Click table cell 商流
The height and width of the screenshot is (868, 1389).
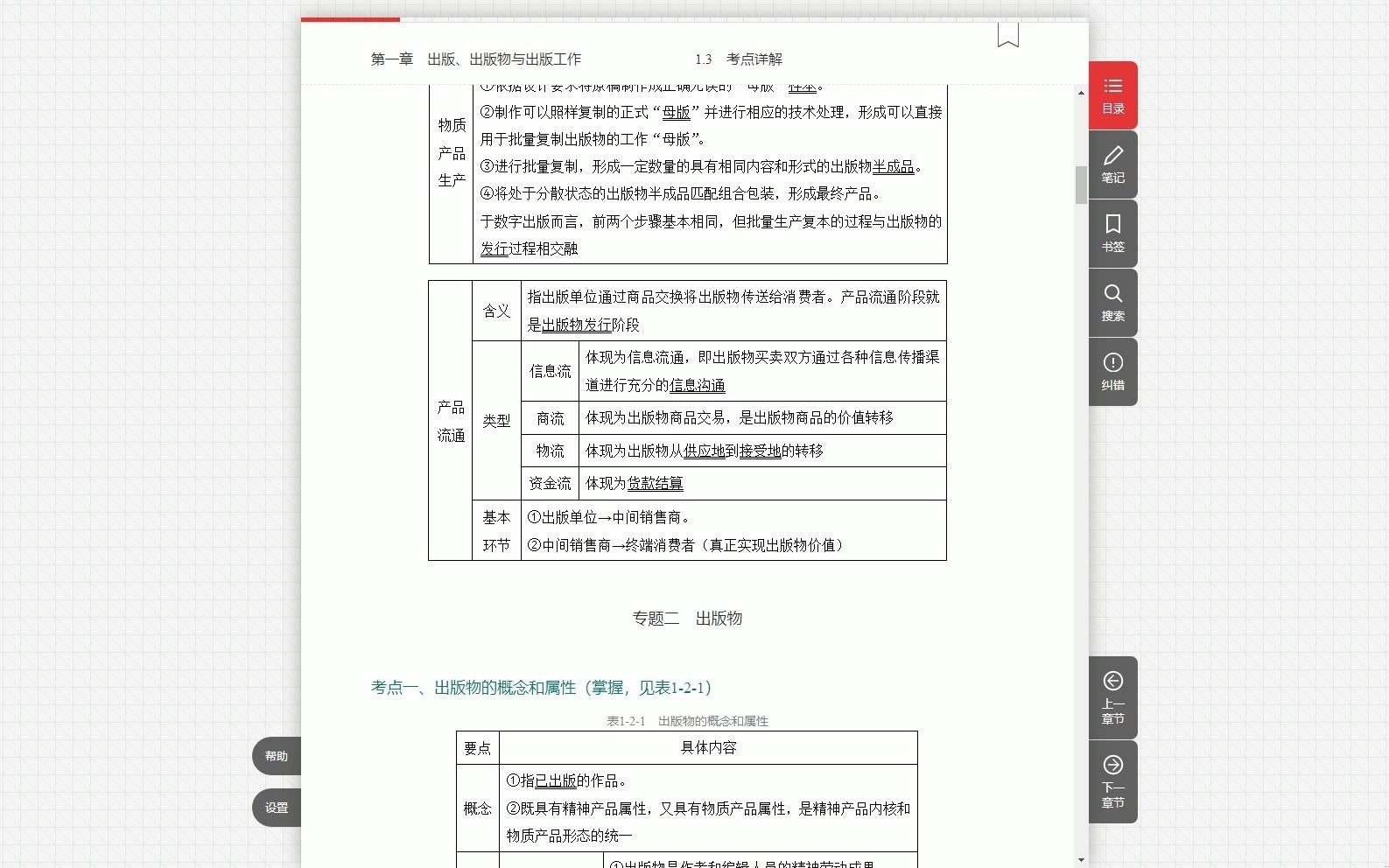pyautogui.click(x=550, y=418)
